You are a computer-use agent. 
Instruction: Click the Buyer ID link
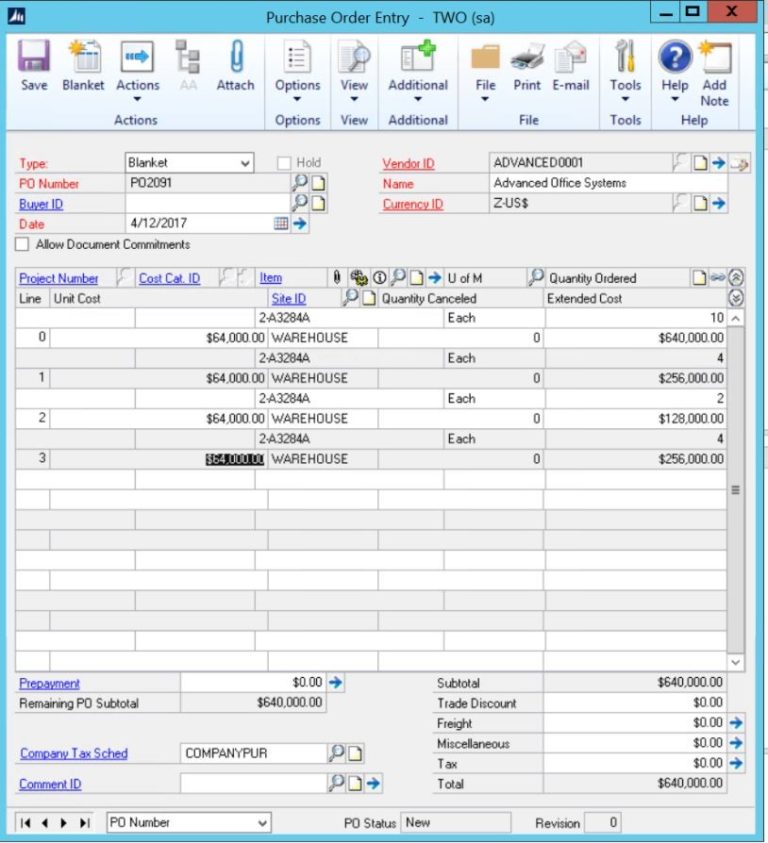pos(41,204)
